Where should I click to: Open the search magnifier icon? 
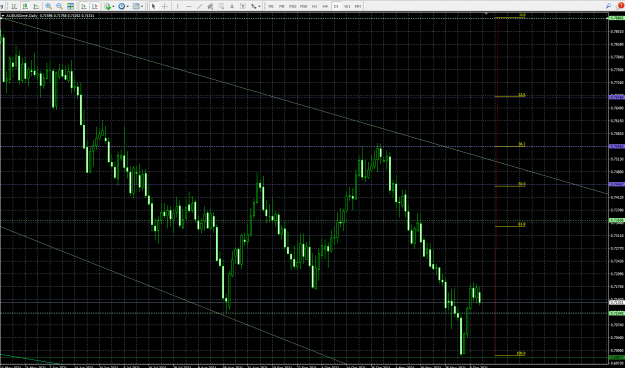[x=608, y=6]
